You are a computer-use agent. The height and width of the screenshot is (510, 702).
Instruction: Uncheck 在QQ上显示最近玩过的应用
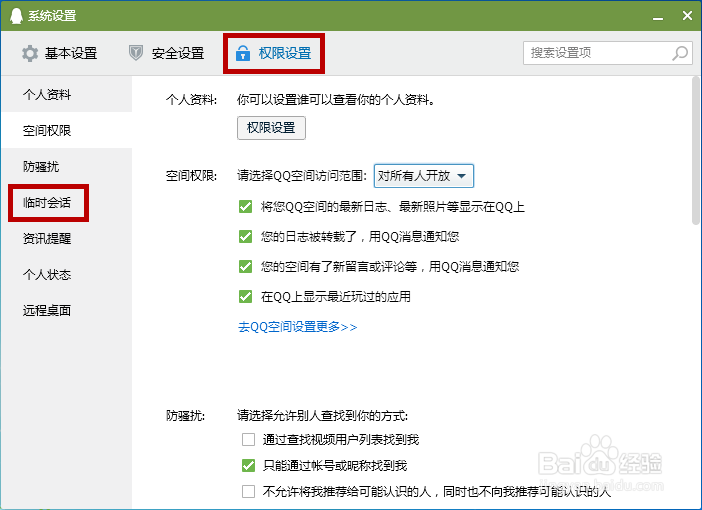pos(245,296)
